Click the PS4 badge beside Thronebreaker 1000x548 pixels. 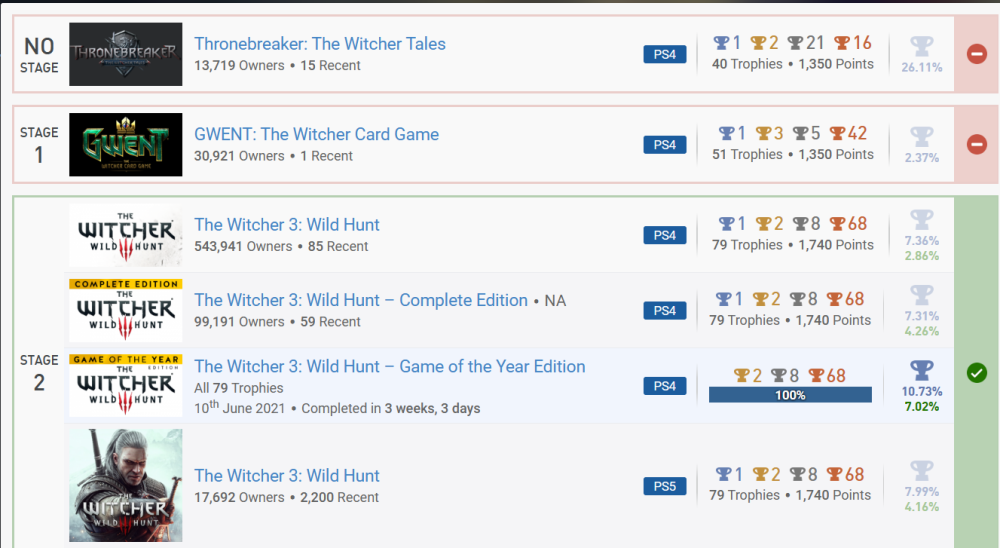(x=665, y=54)
